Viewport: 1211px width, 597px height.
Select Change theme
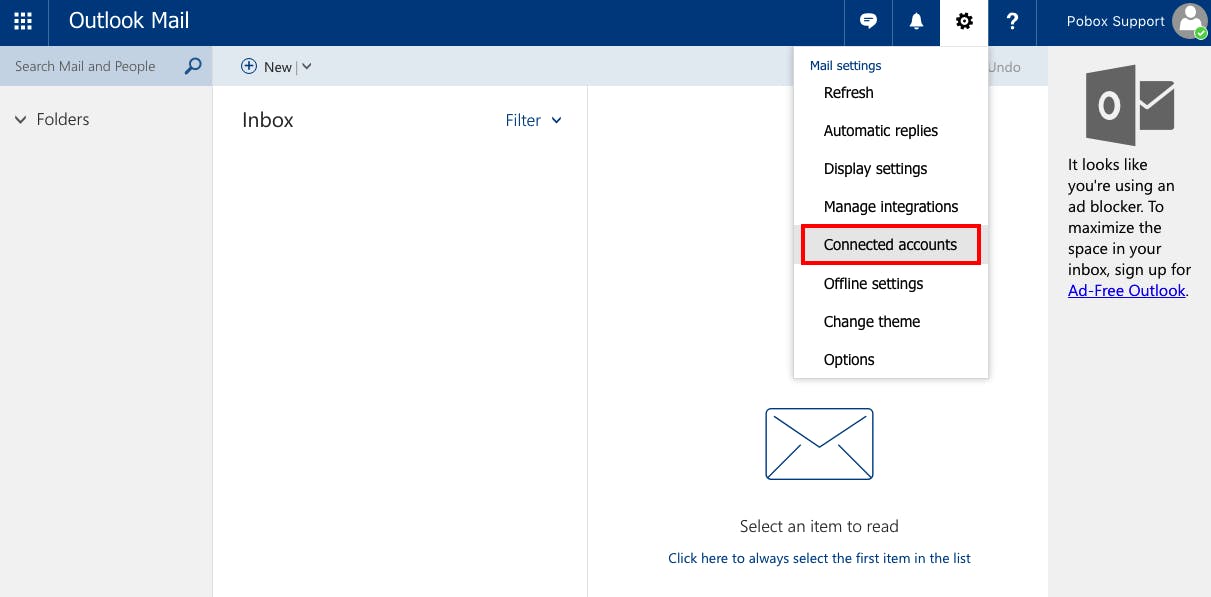pos(871,321)
